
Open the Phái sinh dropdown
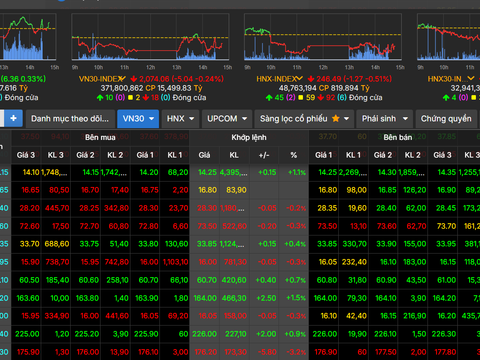click(385, 119)
